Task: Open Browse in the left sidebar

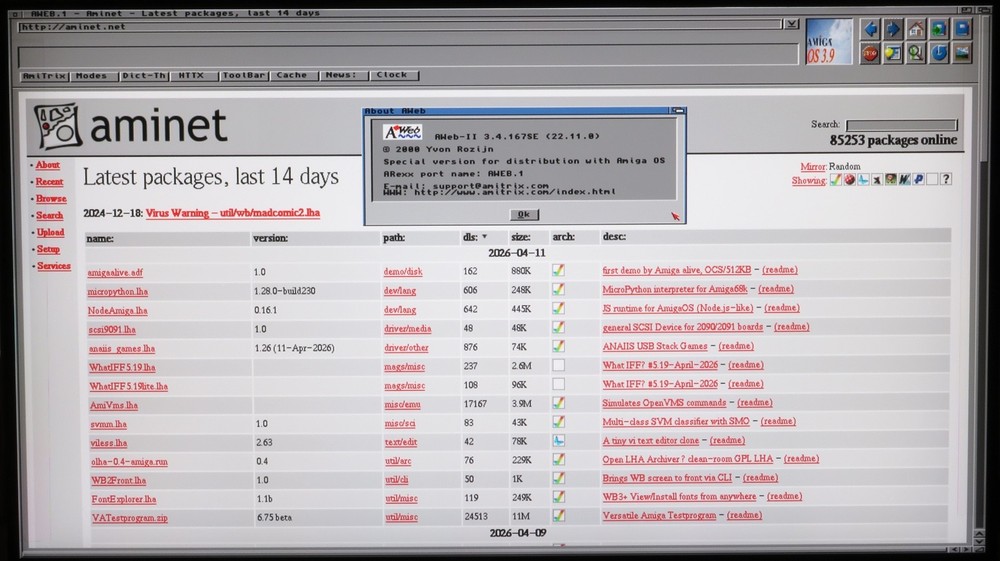Action: [51, 199]
